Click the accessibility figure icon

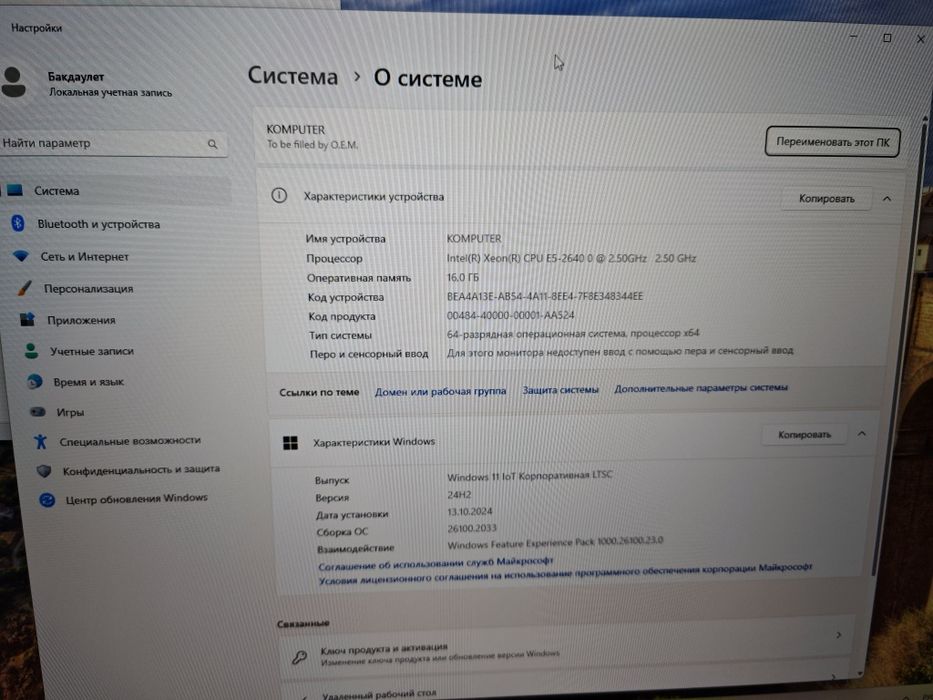[x=40, y=441]
